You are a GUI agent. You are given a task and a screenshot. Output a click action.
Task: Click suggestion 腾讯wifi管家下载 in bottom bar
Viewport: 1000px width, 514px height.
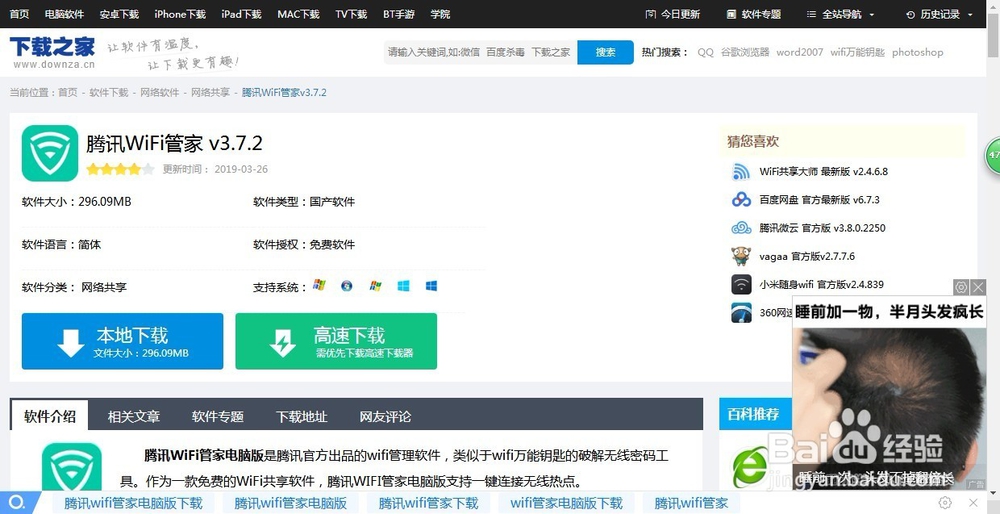coord(429,503)
